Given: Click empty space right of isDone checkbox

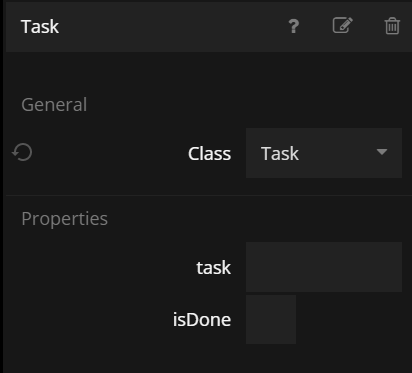Looking at the screenshot, I should [x=349, y=319].
